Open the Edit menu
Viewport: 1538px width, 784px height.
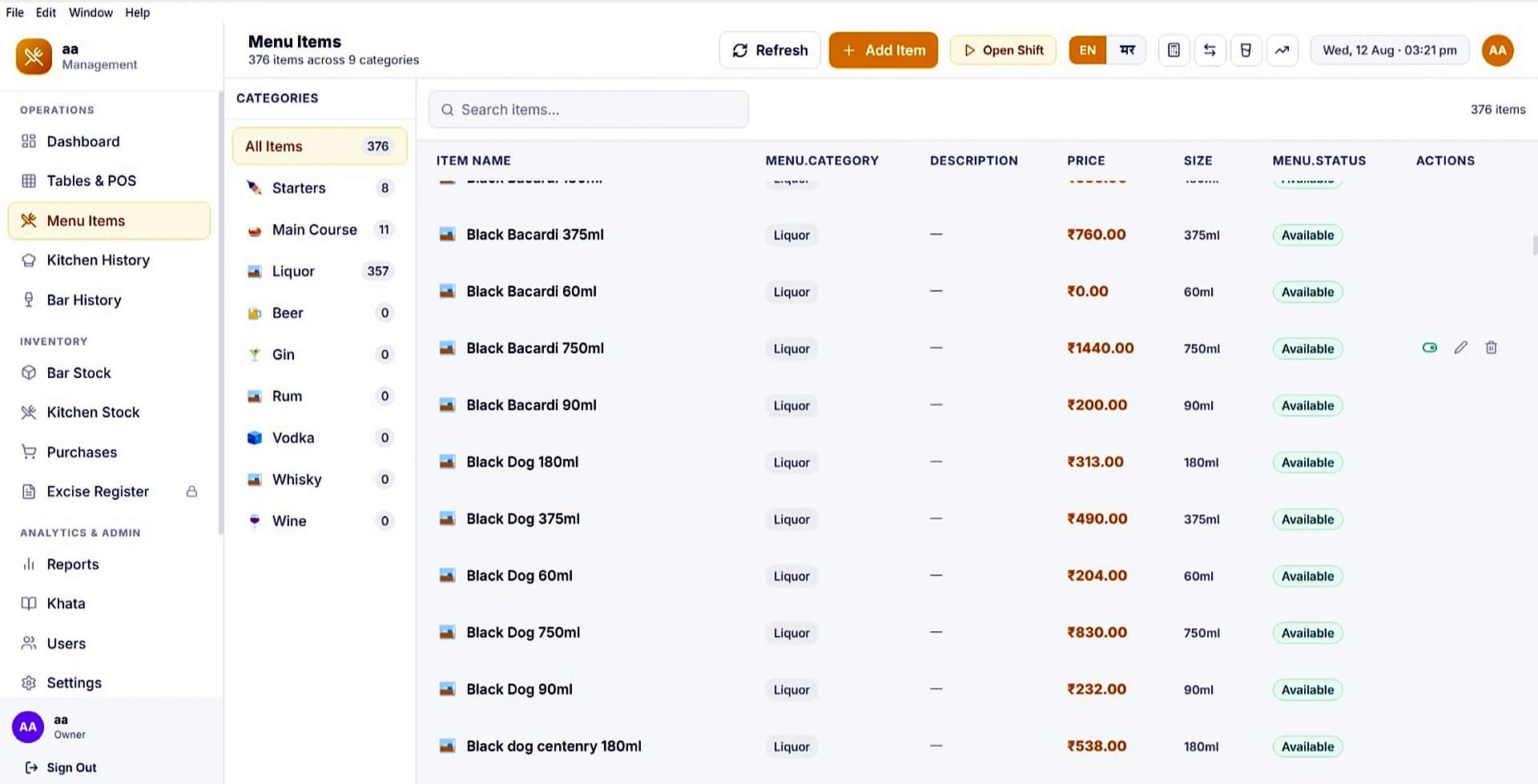click(46, 12)
